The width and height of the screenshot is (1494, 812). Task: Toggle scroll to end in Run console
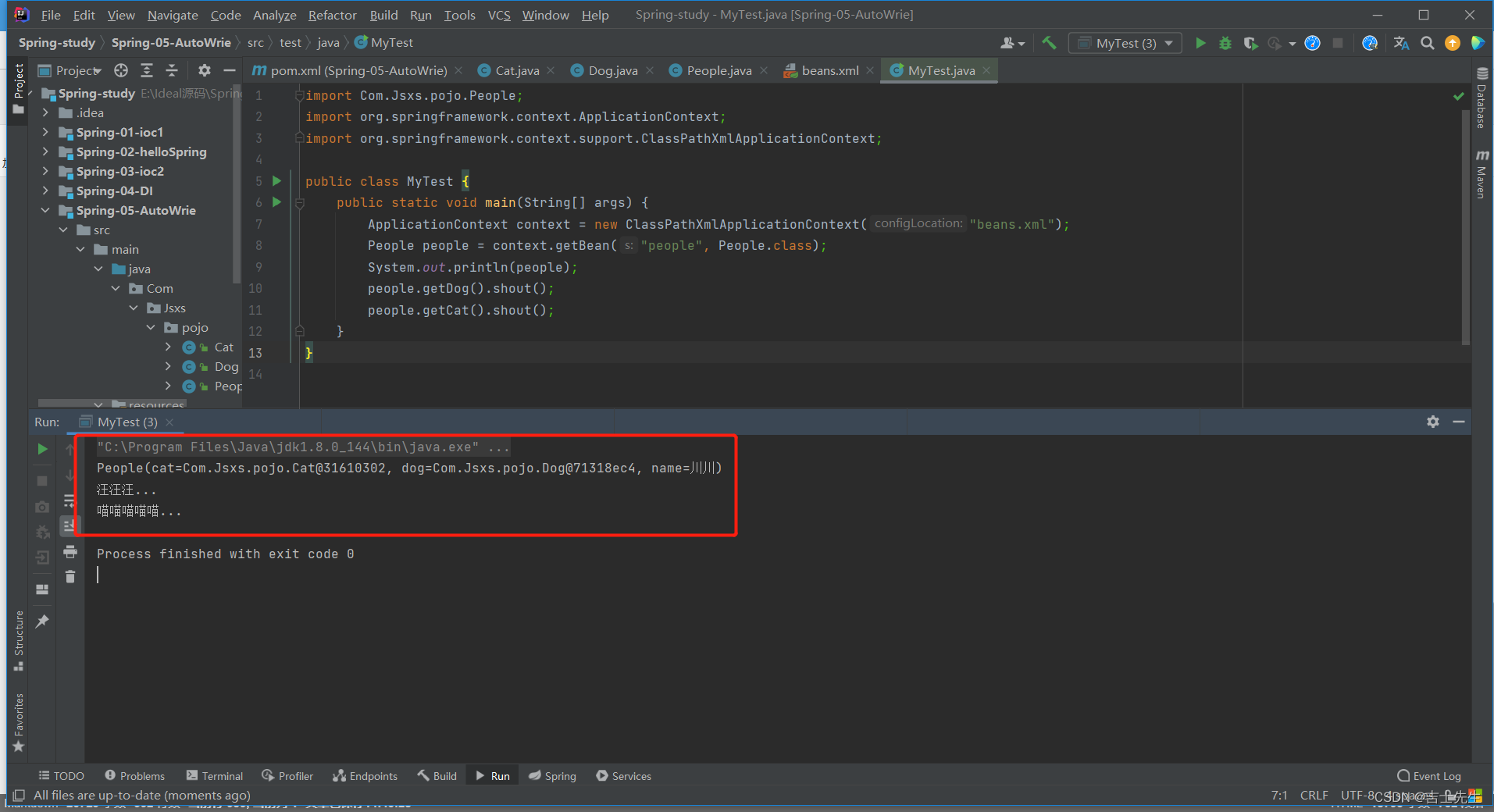pos(70,525)
